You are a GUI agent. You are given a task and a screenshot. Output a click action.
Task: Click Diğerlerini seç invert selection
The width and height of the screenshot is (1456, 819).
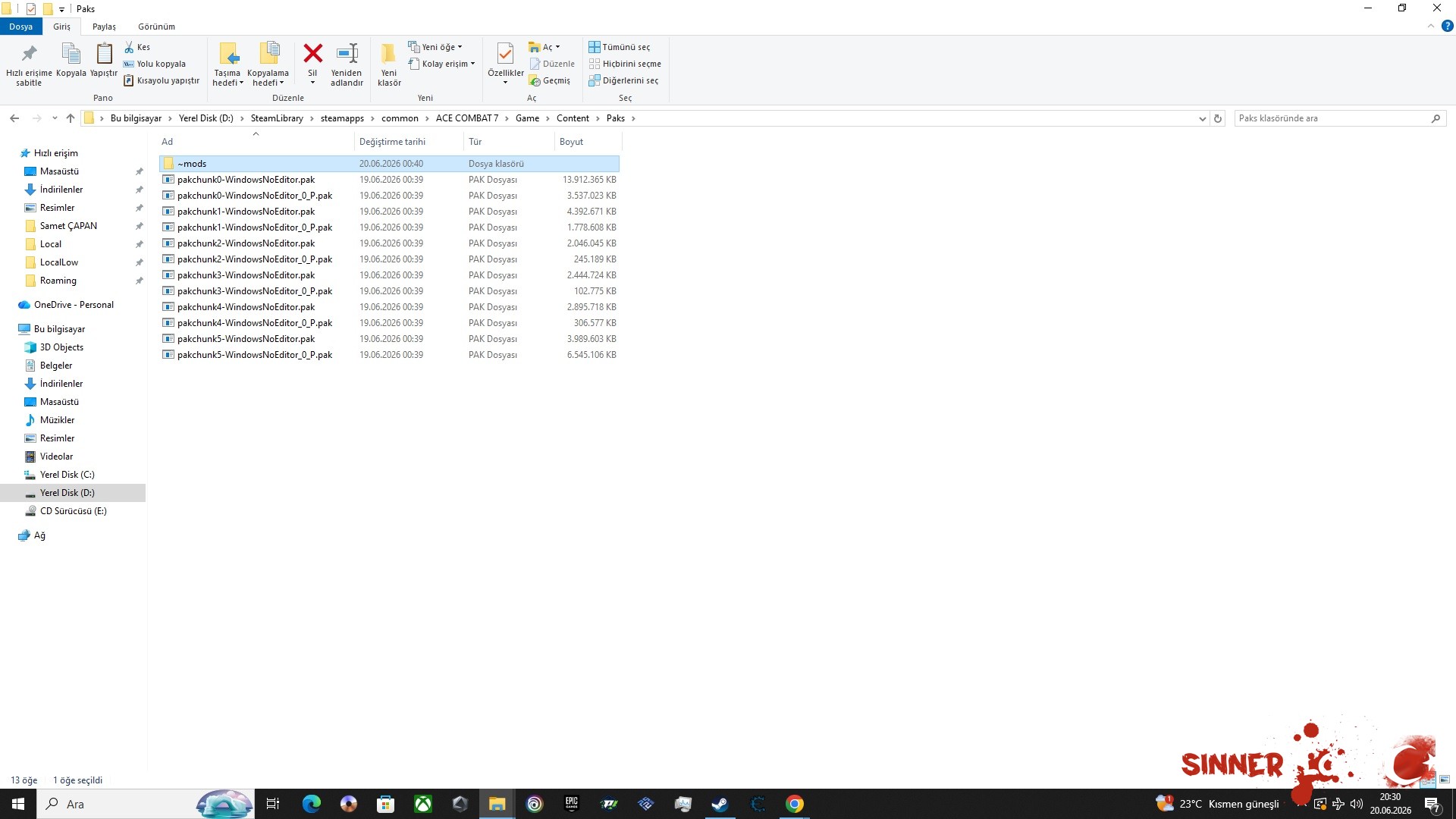click(x=623, y=80)
